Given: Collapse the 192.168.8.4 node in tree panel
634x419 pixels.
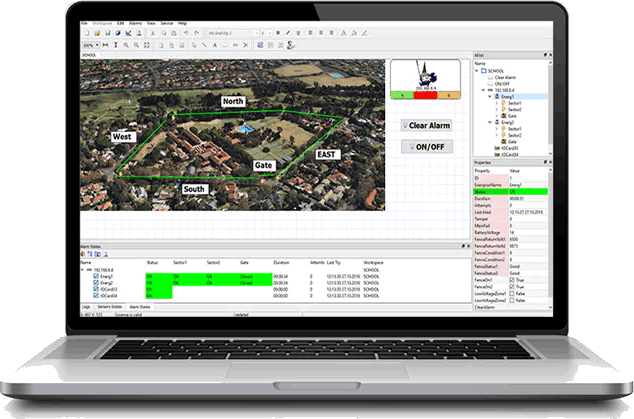Looking at the screenshot, I should coord(483,90).
